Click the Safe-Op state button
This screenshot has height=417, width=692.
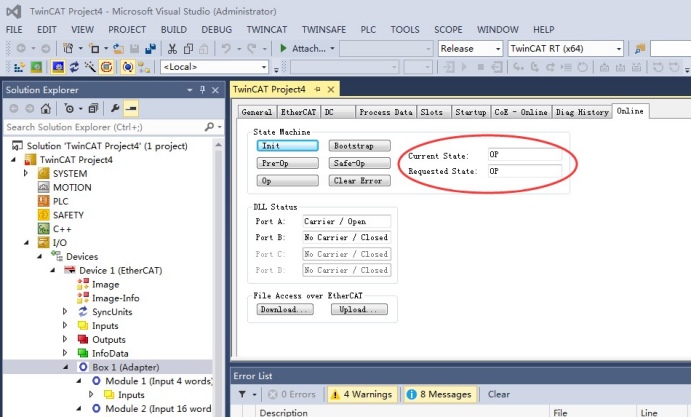(x=359, y=163)
